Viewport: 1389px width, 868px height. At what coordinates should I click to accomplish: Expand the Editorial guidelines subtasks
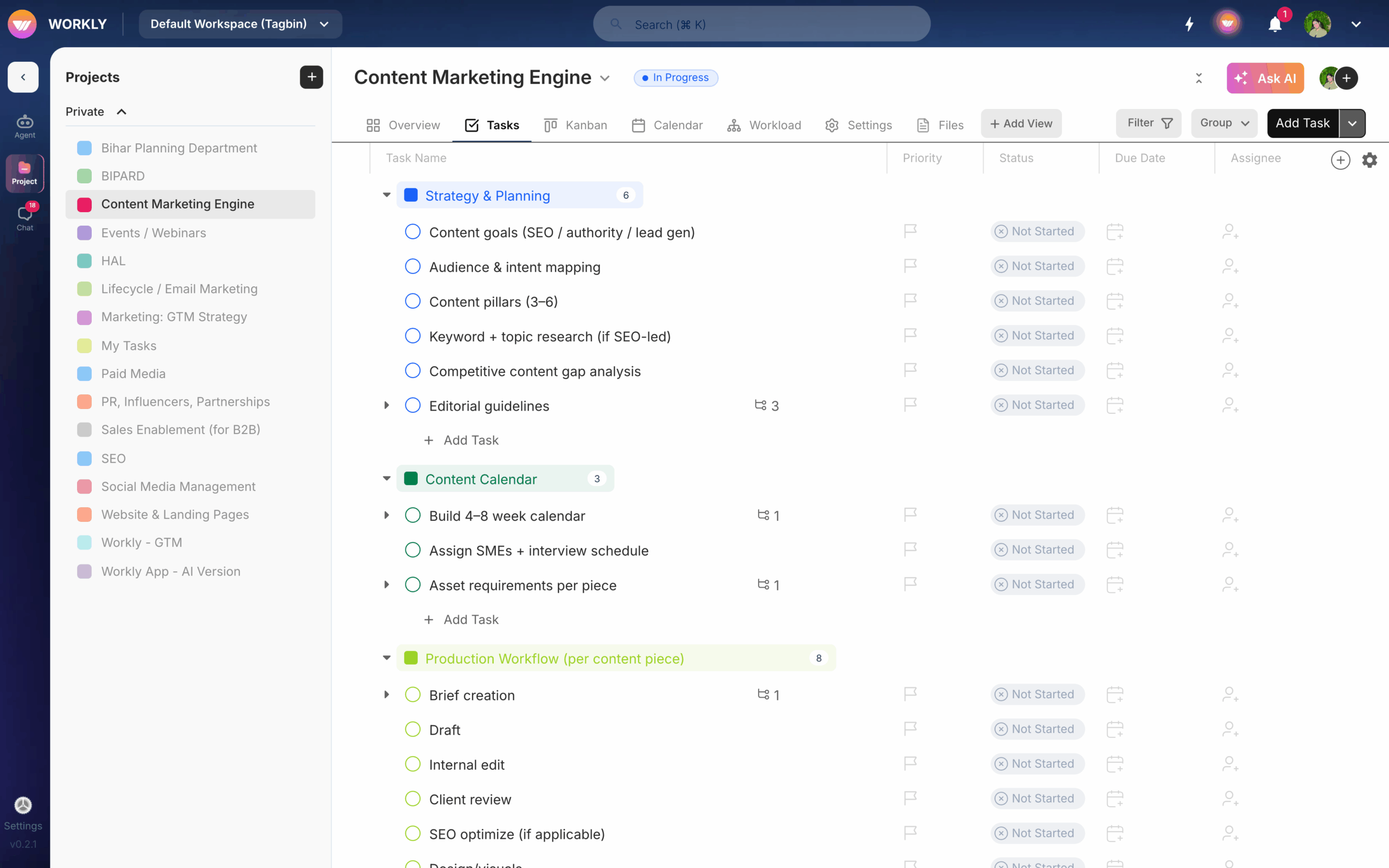386,405
